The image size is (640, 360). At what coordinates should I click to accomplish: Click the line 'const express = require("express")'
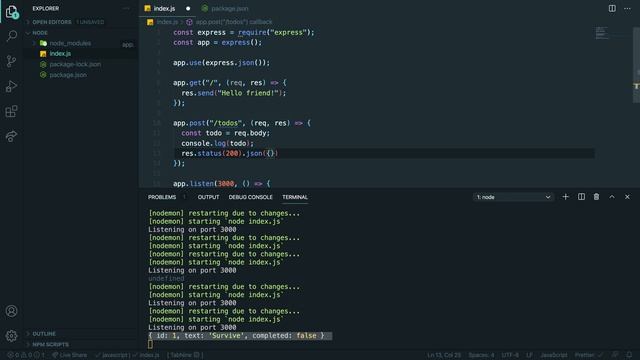(244, 33)
